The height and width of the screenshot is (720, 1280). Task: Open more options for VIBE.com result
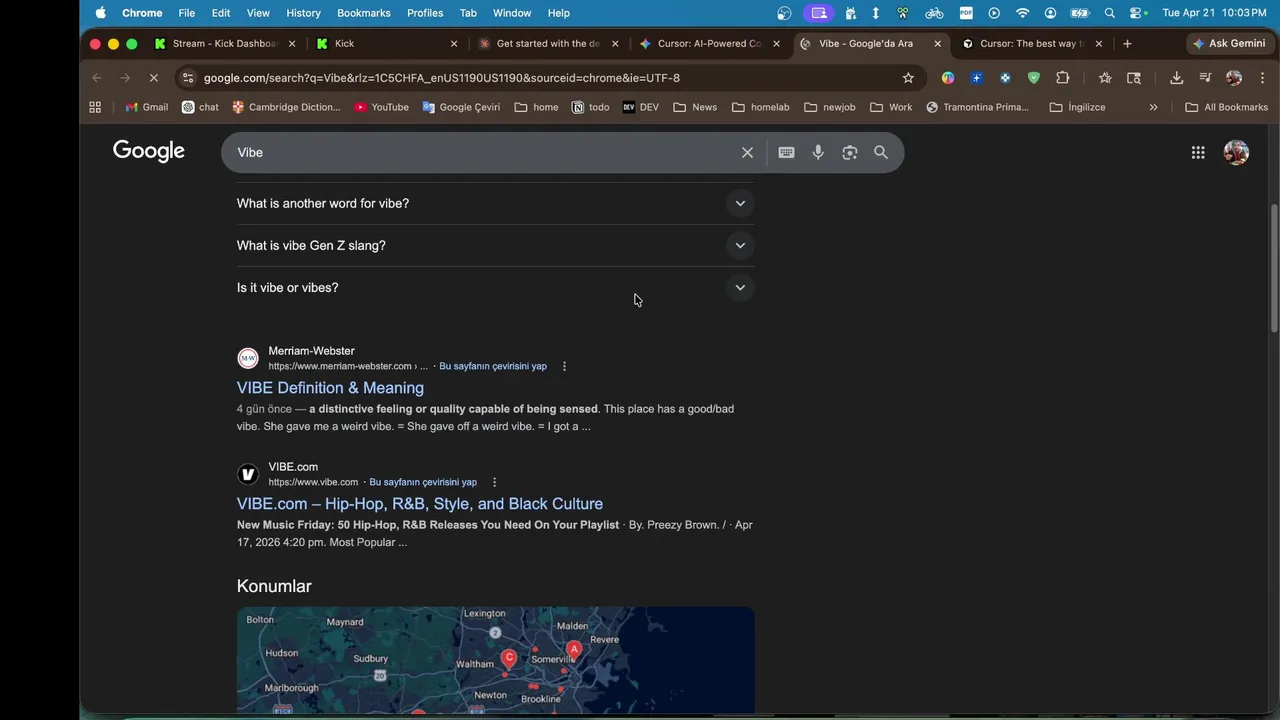[494, 482]
